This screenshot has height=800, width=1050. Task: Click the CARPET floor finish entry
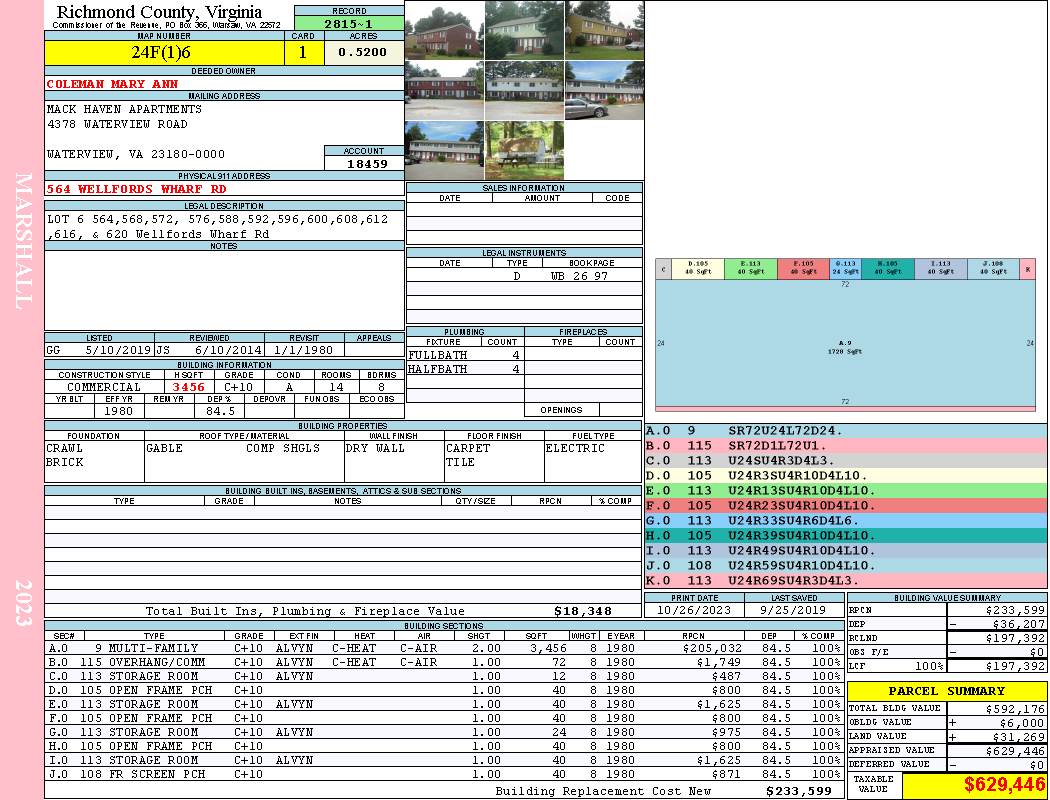coord(468,449)
